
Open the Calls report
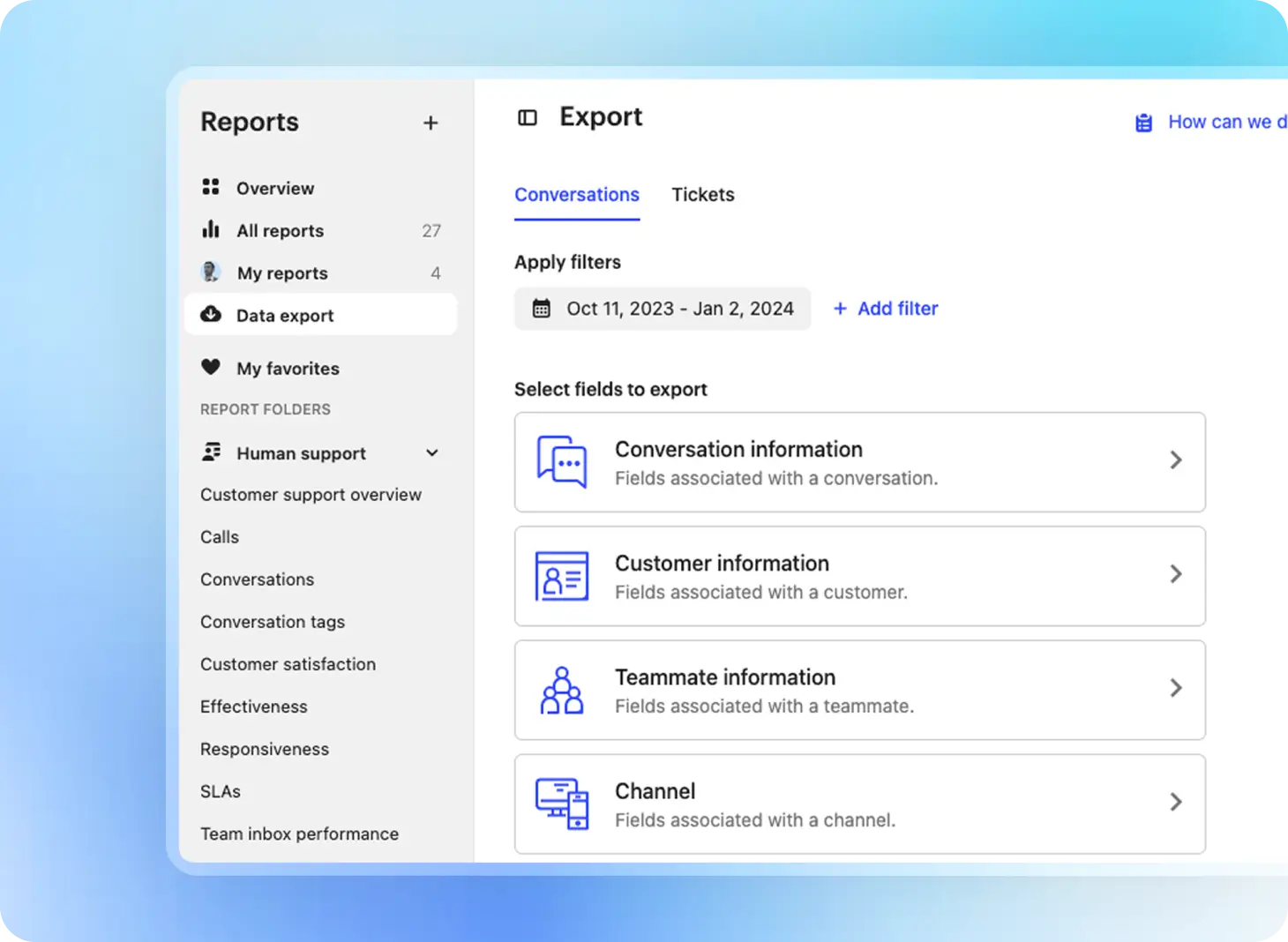[x=220, y=536]
